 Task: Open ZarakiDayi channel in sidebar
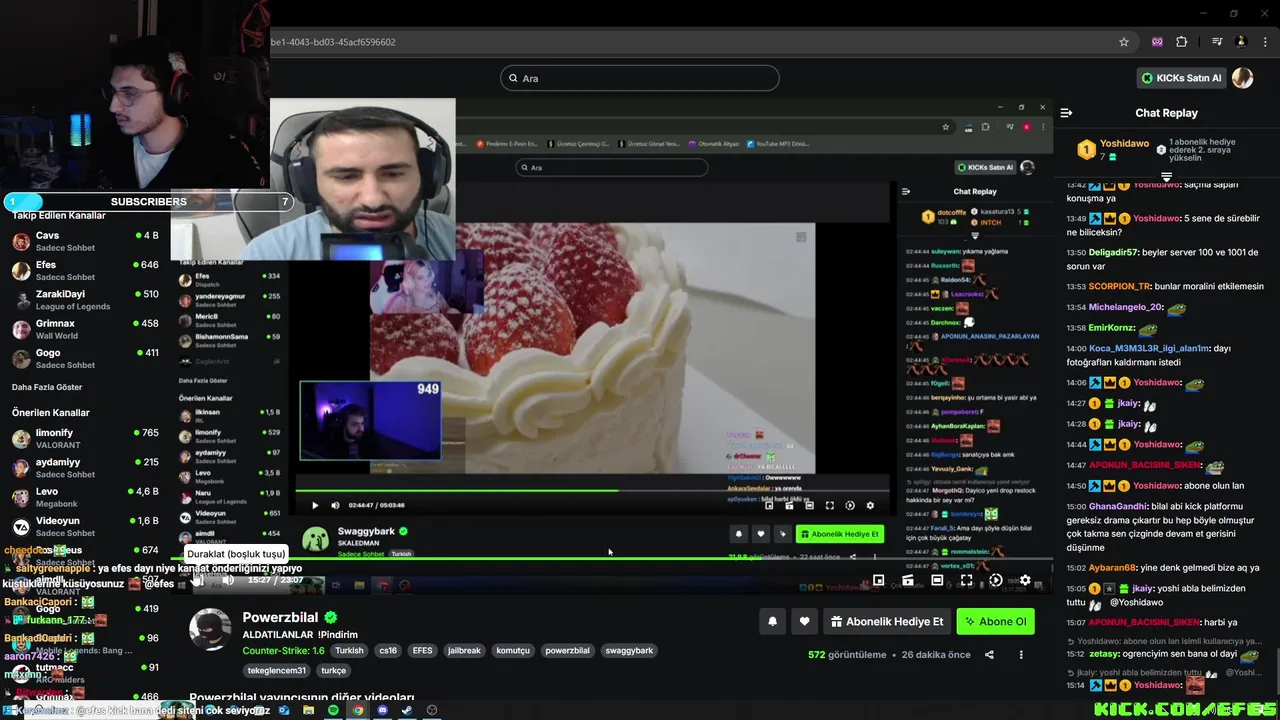(85, 300)
